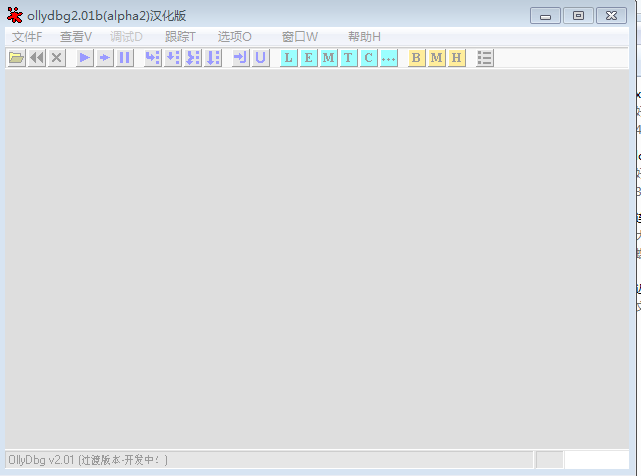Open Memory breakpoints with yellow M button
The height and width of the screenshot is (476, 641).
(x=437, y=58)
